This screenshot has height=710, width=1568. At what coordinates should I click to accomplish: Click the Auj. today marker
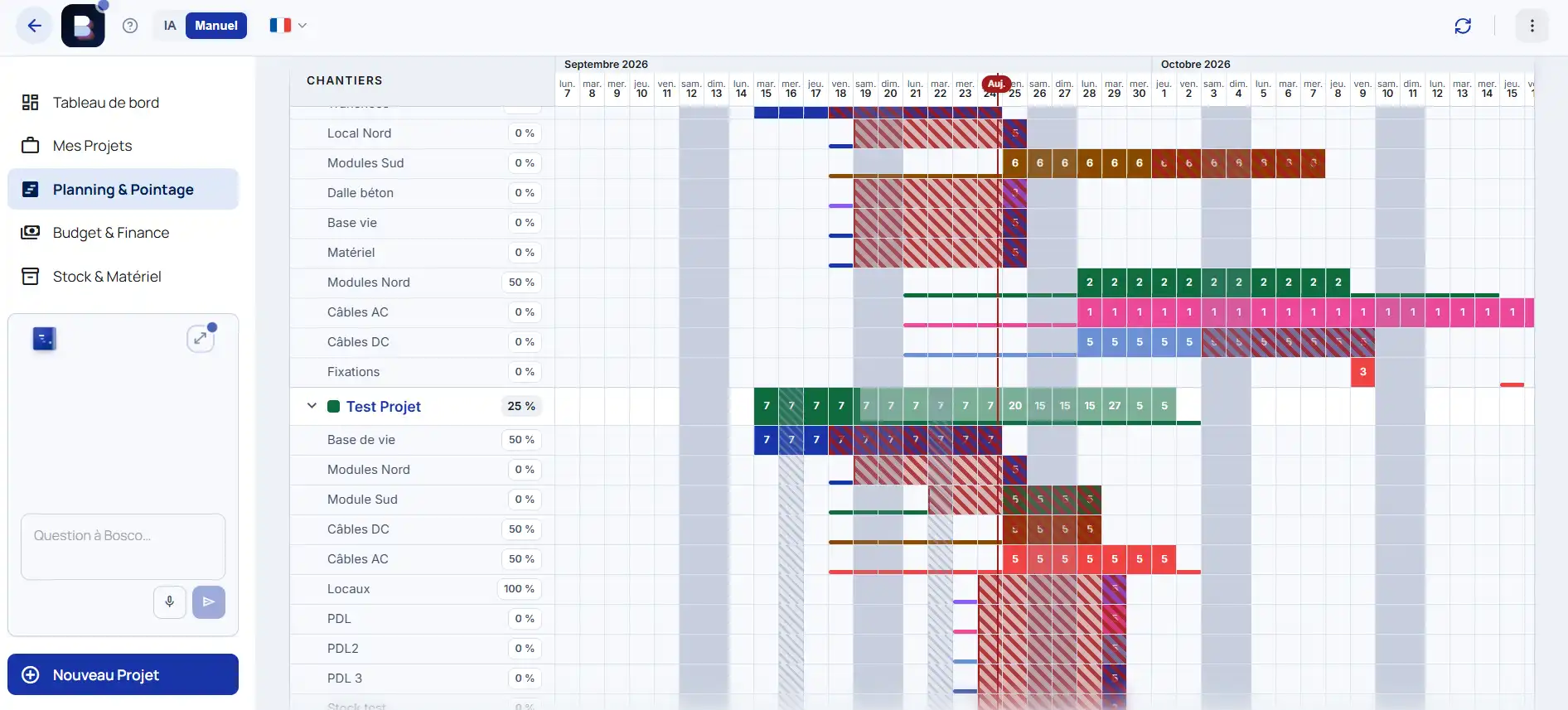tap(996, 84)
